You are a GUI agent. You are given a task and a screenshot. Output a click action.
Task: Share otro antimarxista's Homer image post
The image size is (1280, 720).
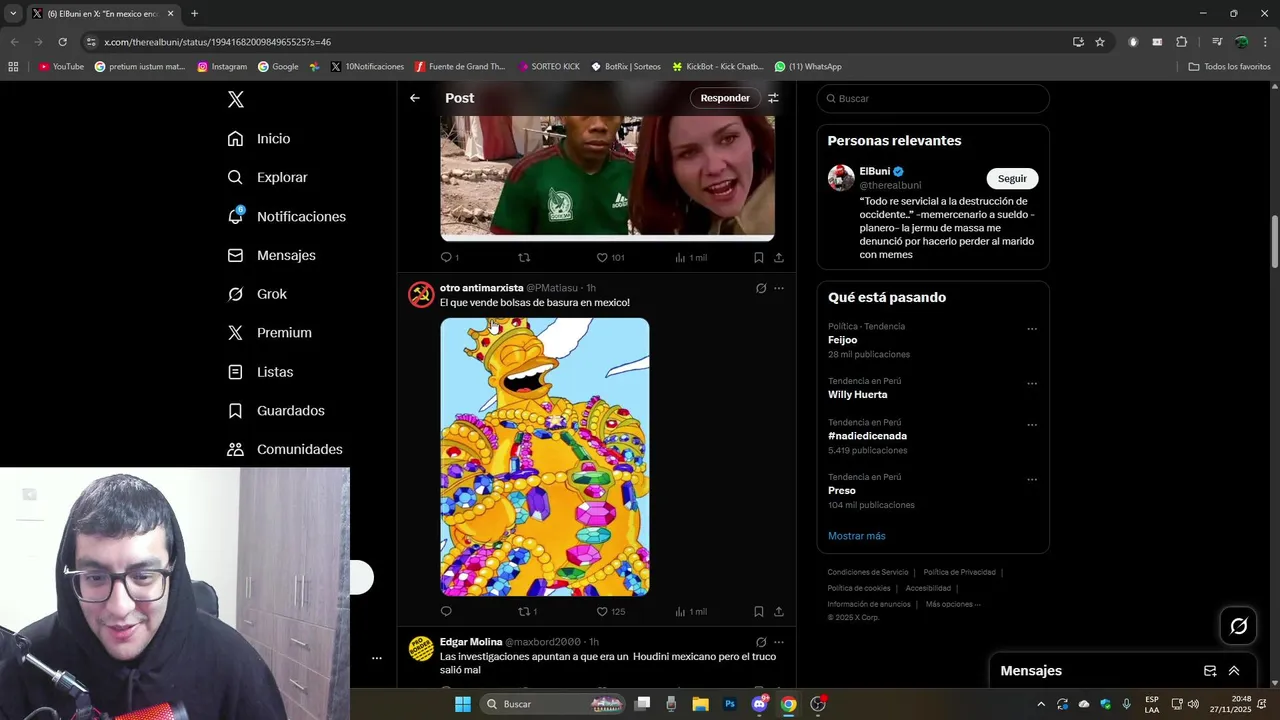779,611
